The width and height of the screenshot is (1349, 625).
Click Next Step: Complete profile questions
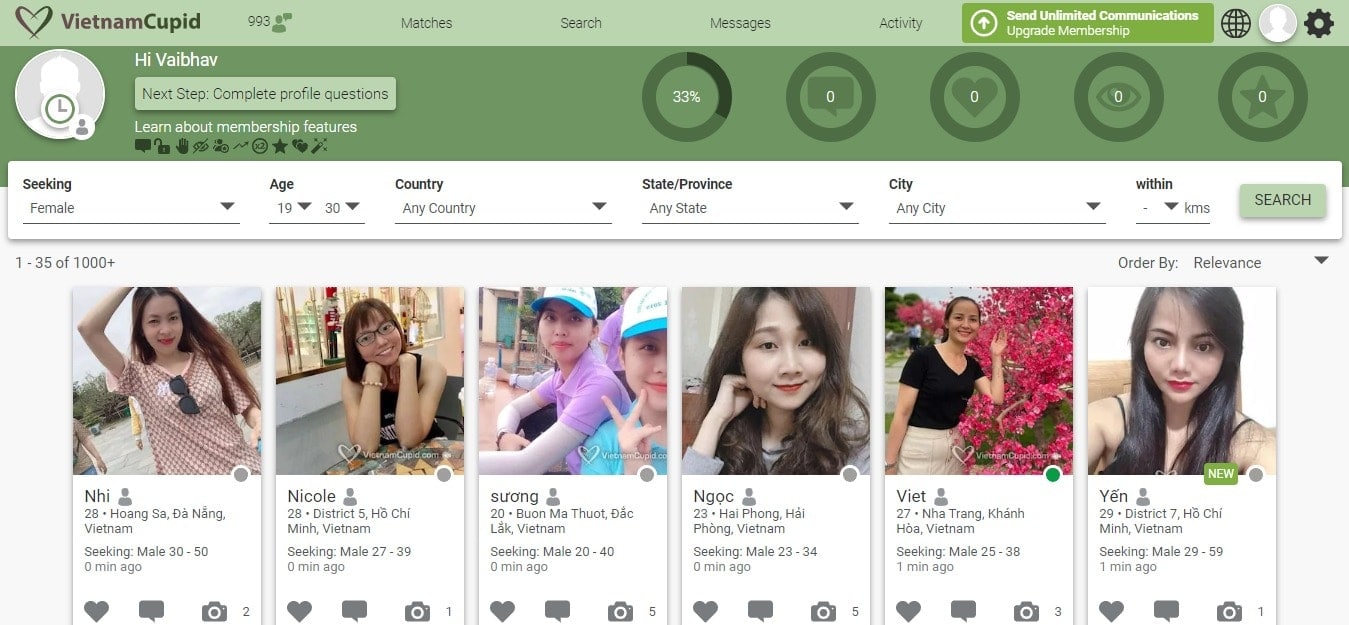[x=265, y=94]
